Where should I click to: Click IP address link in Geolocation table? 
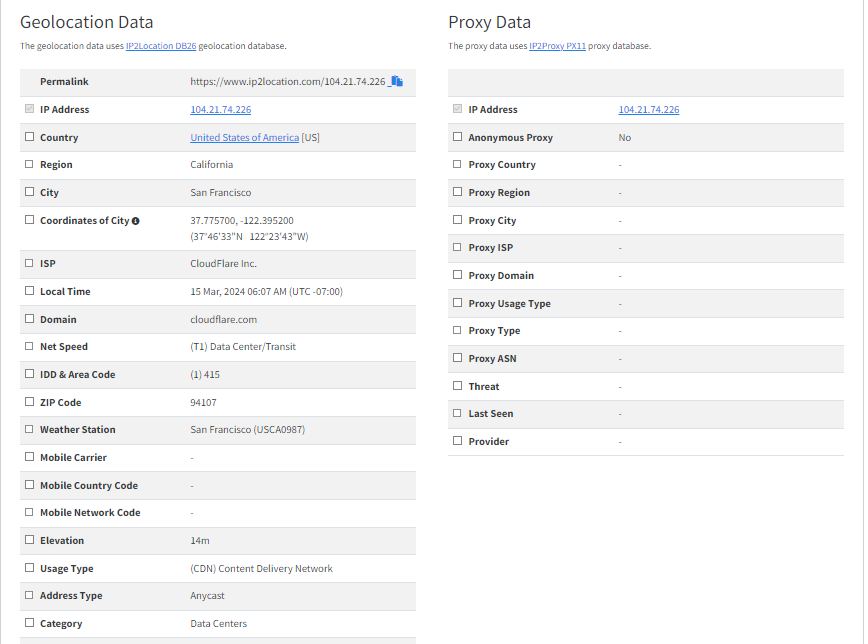click(220, 110)
